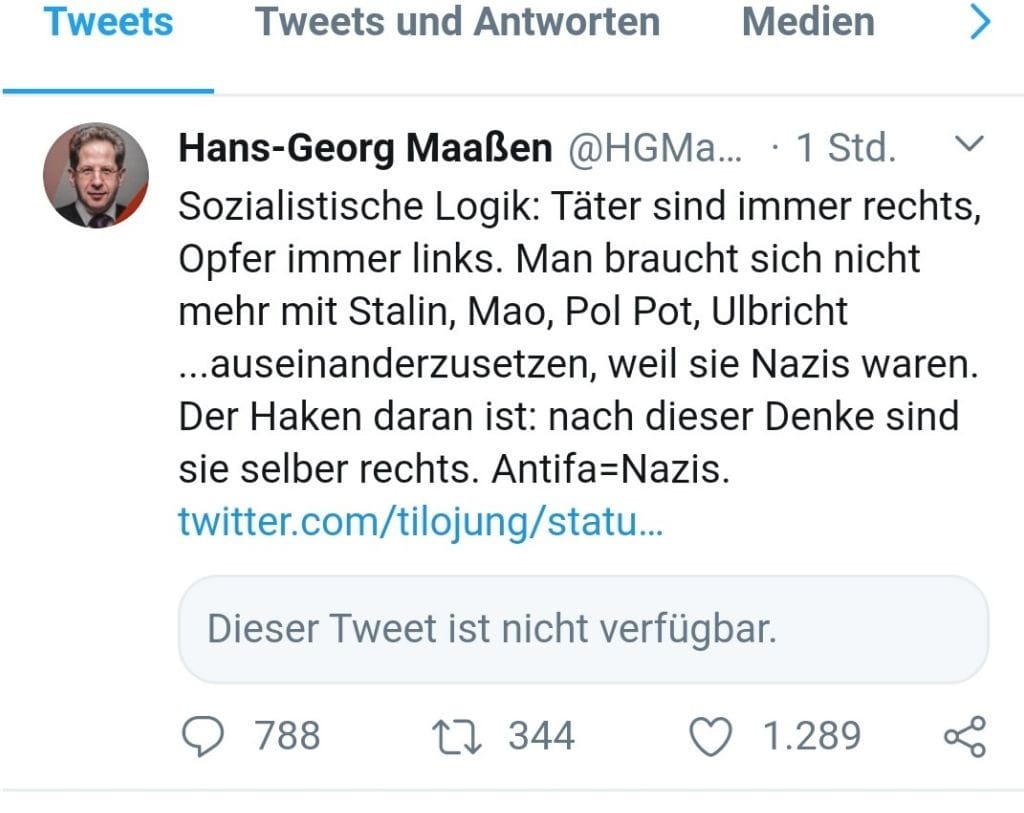Open the @HGMa... handle
The height and width of the screenshot is (813, 1024).
click(655, 148)
